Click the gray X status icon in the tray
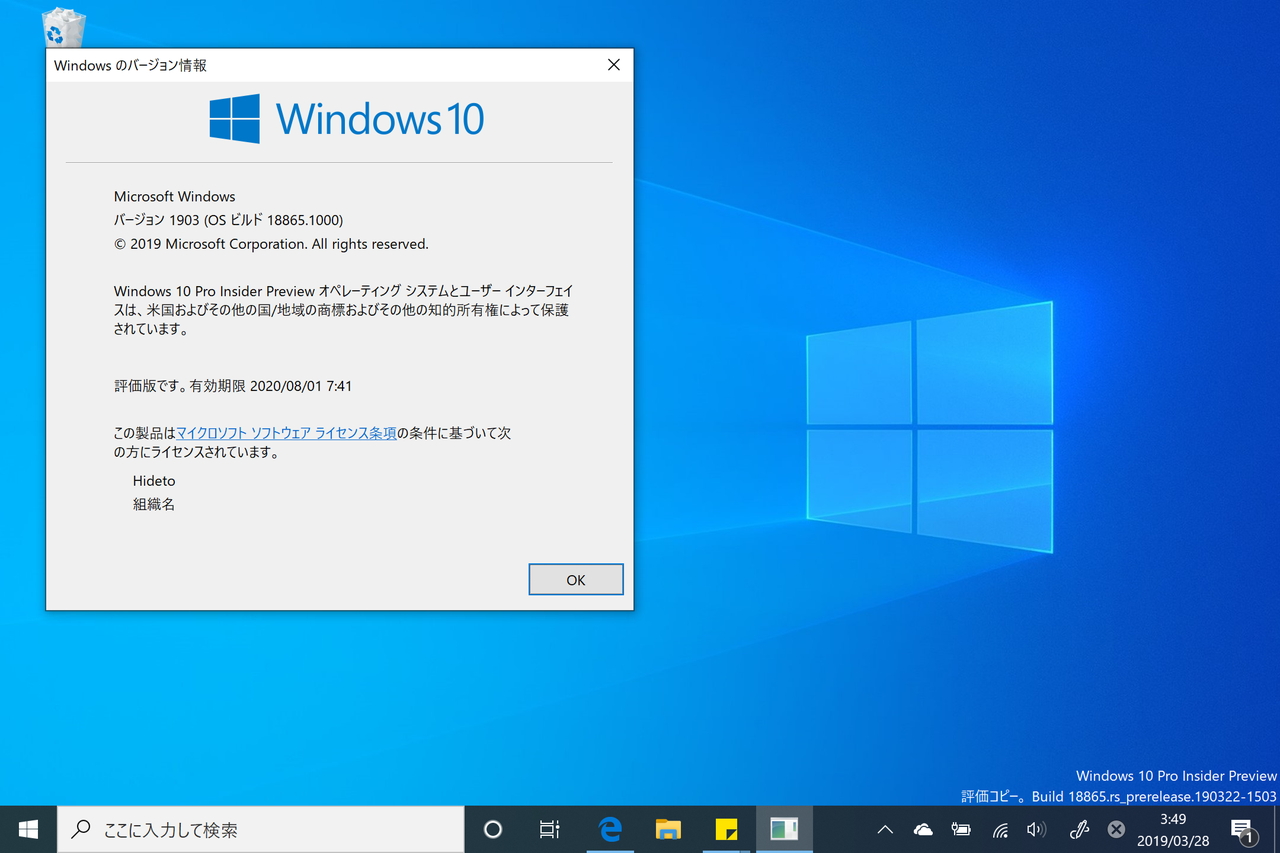 click(x=1115, y=829)
